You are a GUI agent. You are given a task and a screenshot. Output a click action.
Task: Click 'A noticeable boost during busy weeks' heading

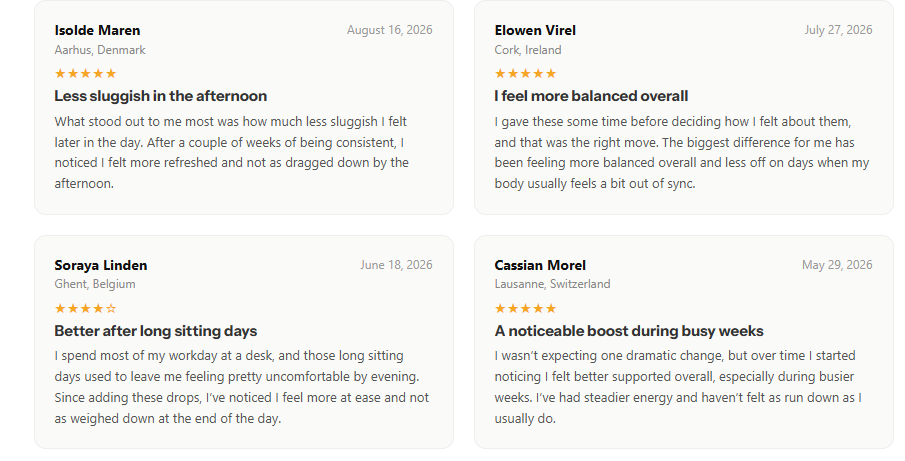pyautogui.click(x=629, y=331)
